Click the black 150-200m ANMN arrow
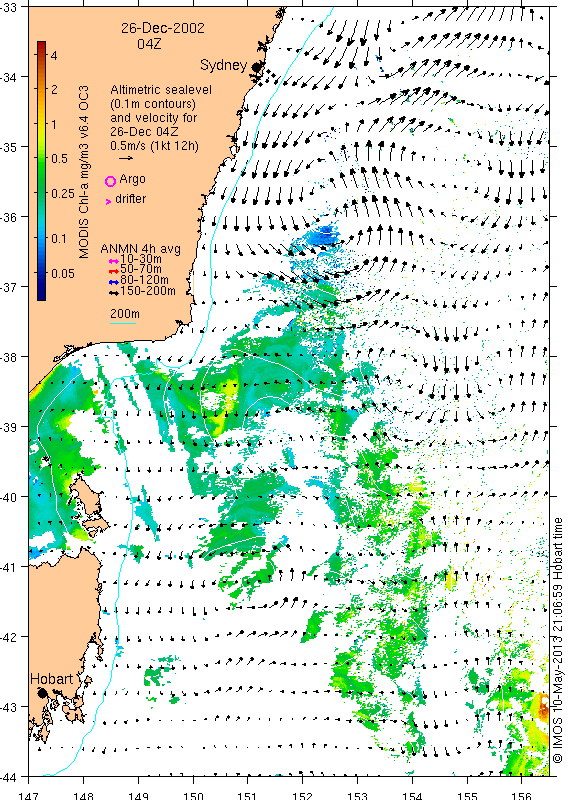 tap(114, 293)
